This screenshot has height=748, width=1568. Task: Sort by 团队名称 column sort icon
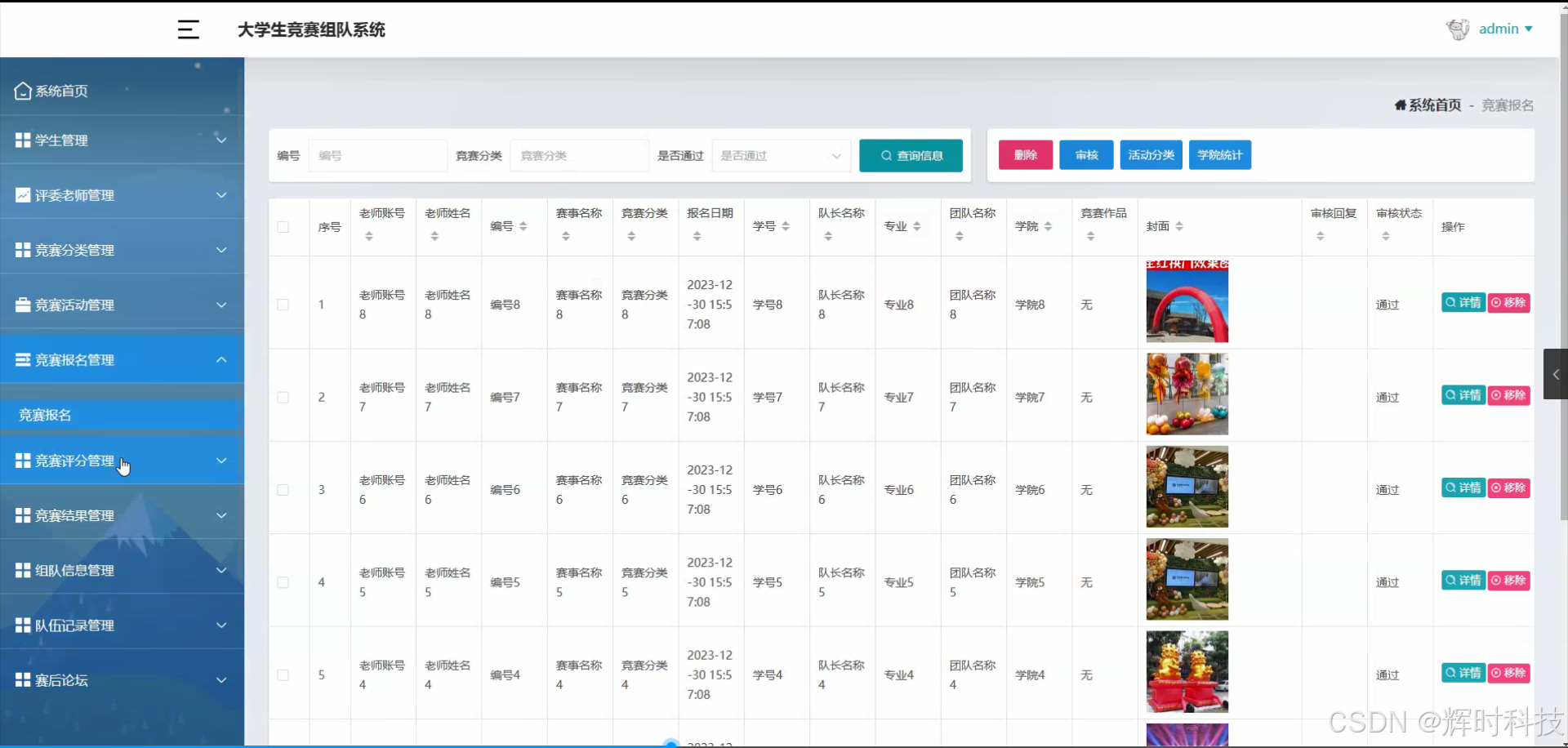click(x=960, y=236)
